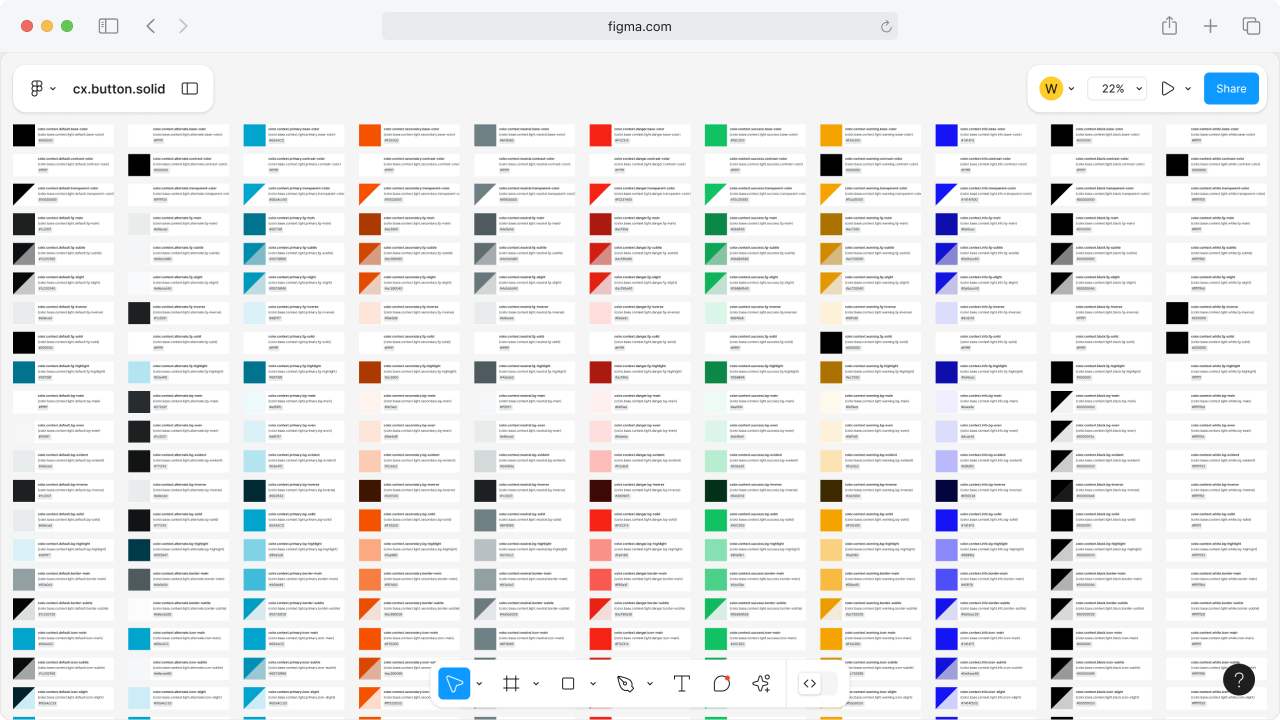Open the W user avatar menu
The image size is (1280, 720).
coord(1050,89)
